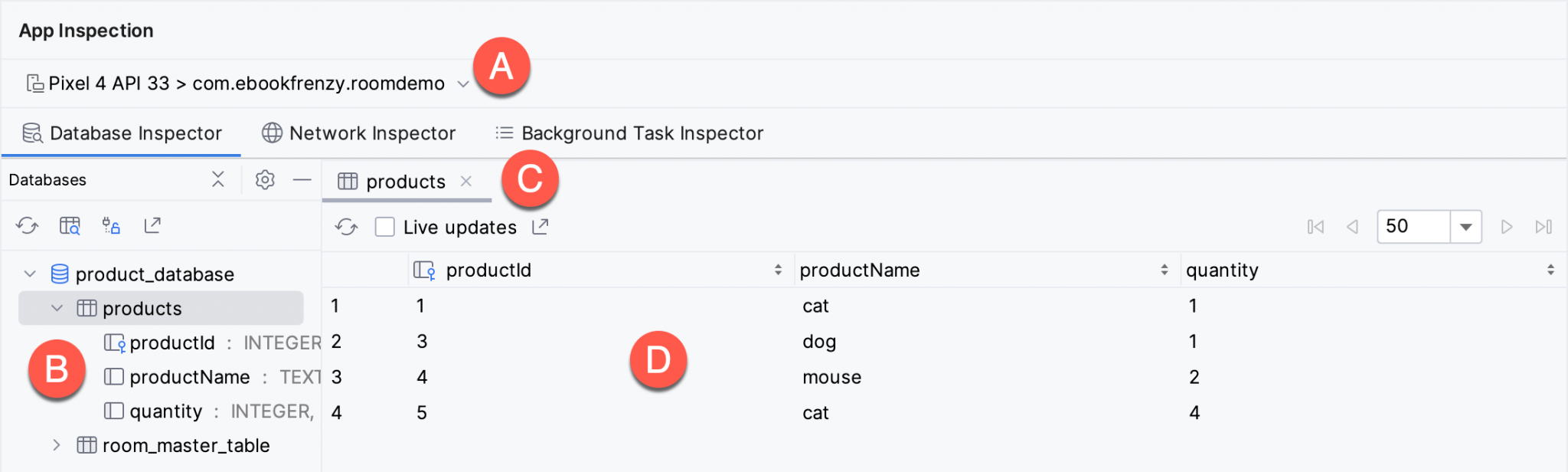This screenshot has width=1568, height=472.
Task: Open the Databases panel settings gear
Action: pos(264,179)
